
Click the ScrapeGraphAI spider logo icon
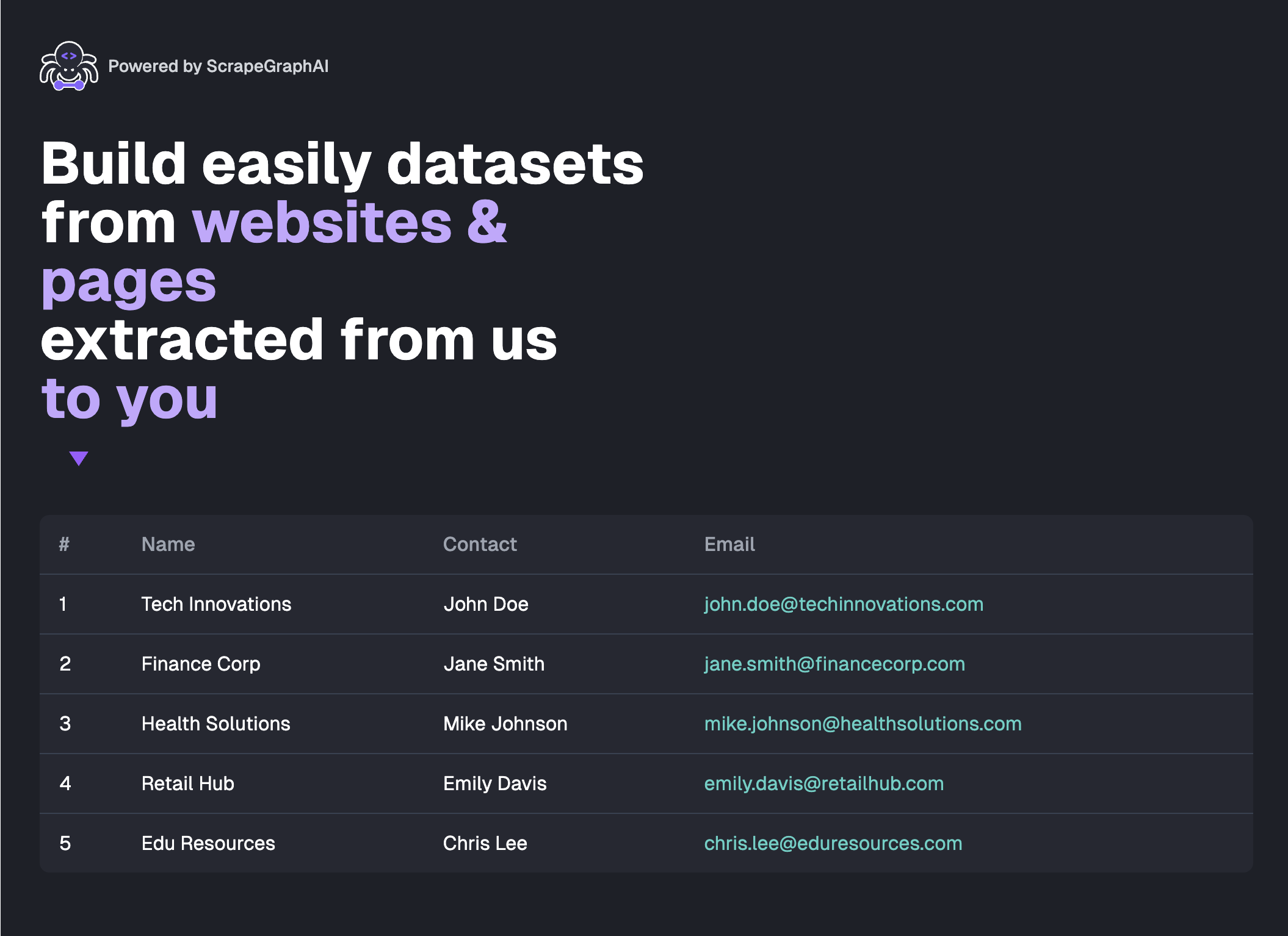point(69,66)
